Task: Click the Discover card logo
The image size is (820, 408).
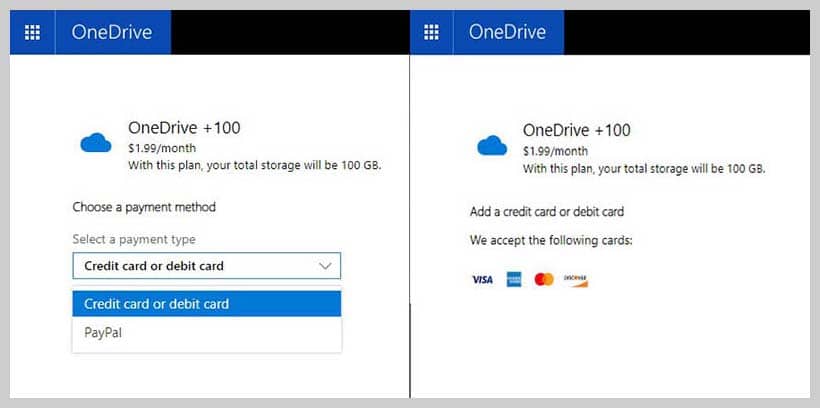Action: tap(576, 280)
